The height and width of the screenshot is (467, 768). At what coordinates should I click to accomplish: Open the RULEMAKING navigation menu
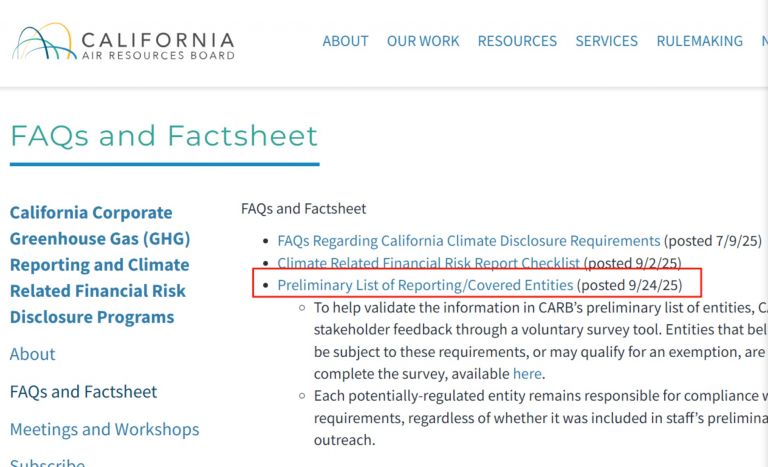(x=699, y=41)
